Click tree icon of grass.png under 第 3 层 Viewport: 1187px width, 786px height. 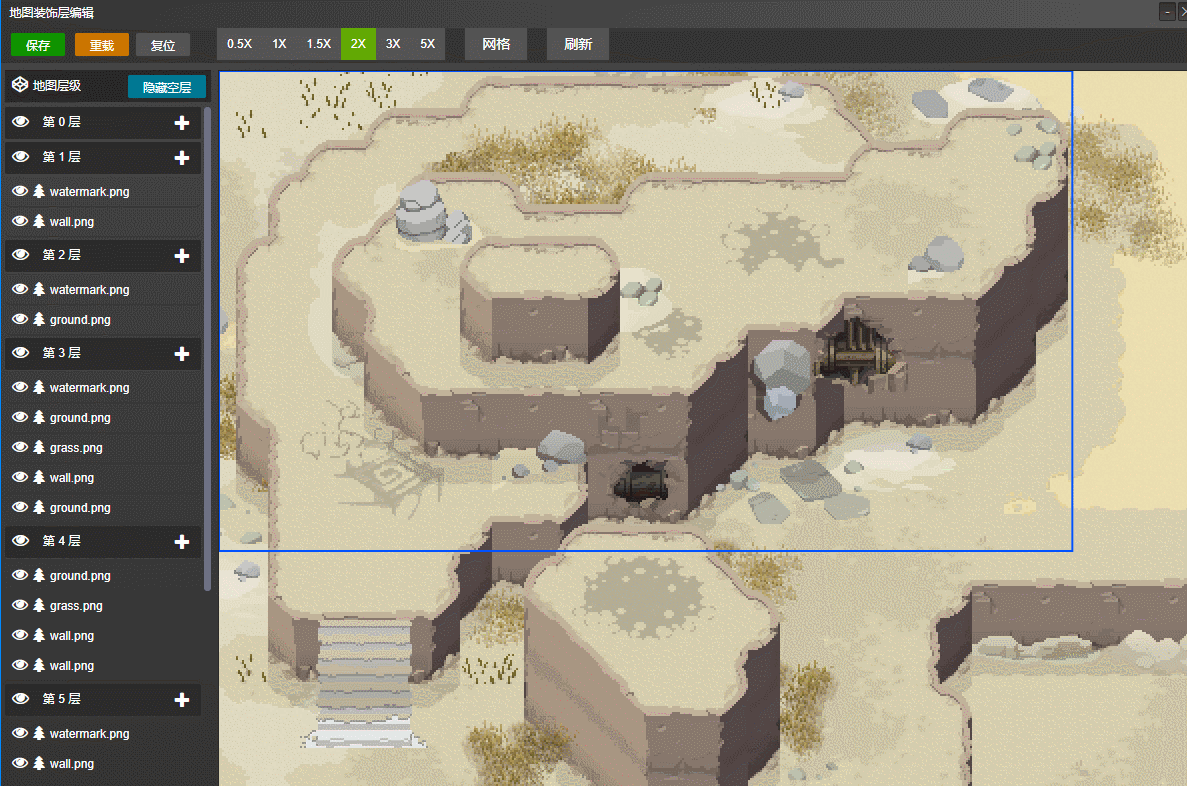[39, 448]
